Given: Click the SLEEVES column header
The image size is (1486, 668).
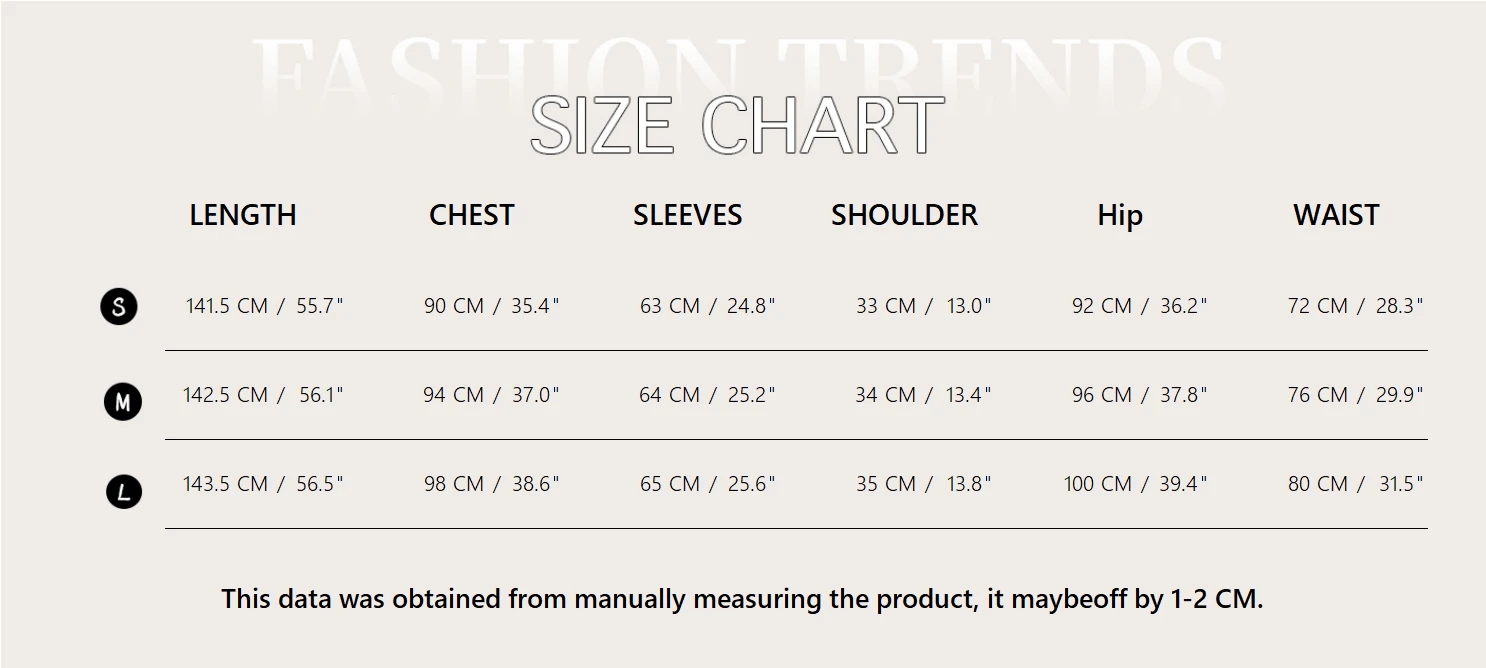Looking at the screenshot, I should [687, 215].
